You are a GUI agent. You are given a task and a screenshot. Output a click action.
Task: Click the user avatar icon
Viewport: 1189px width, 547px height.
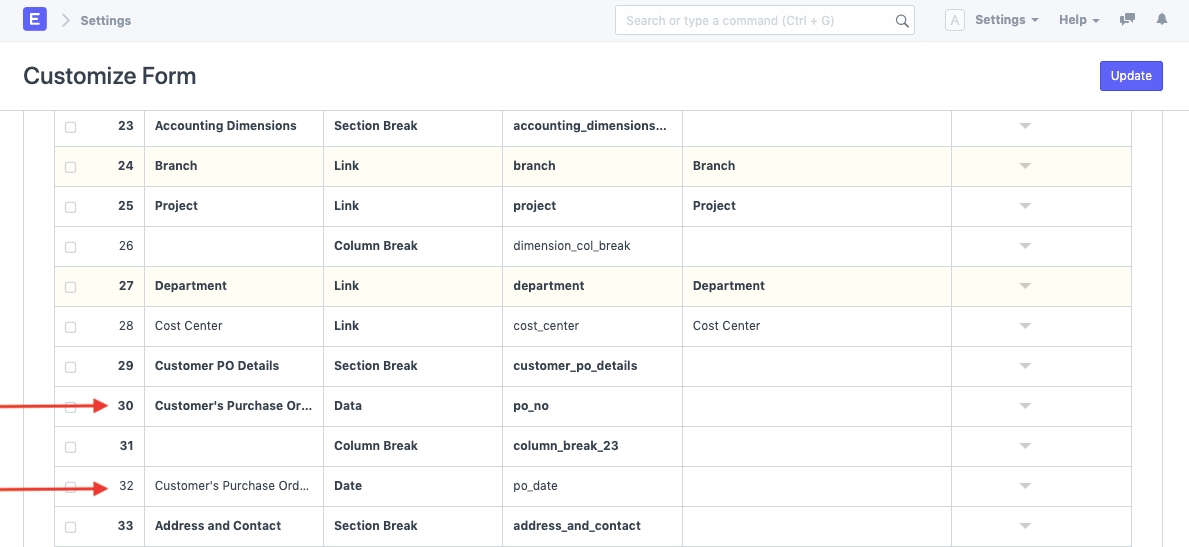click(x=954, y=20)
